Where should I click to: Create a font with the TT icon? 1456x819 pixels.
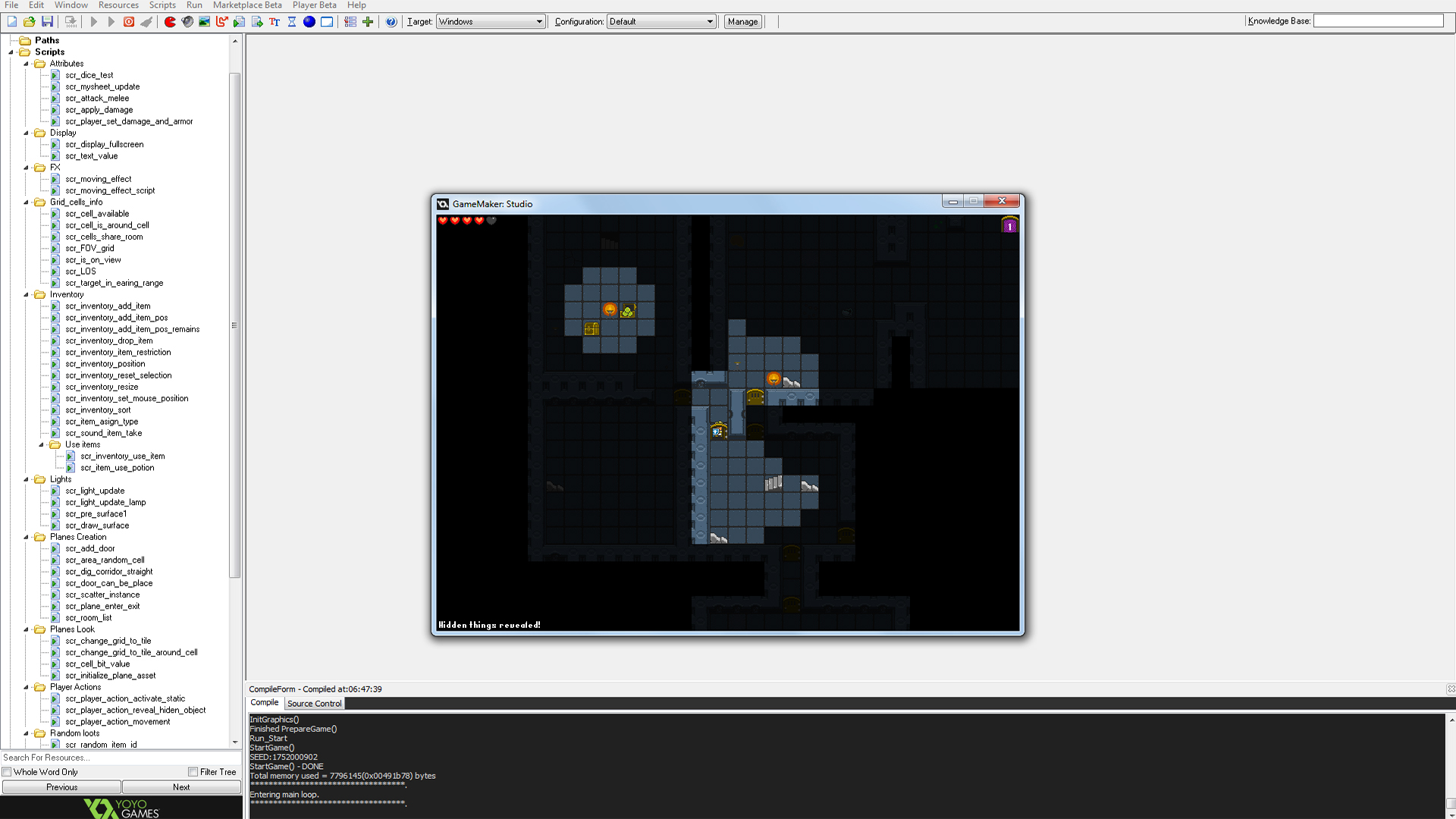coord(275,21)
